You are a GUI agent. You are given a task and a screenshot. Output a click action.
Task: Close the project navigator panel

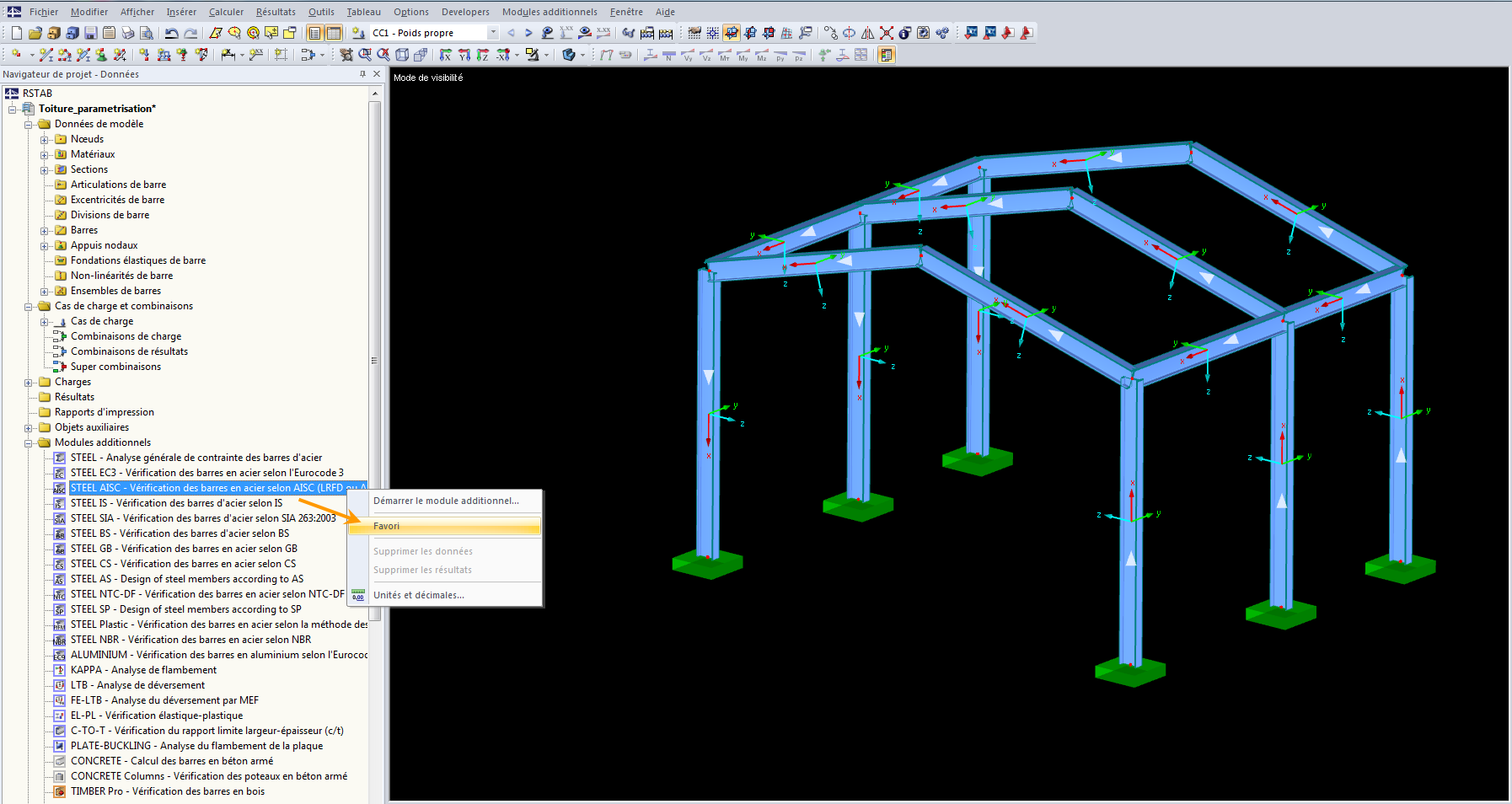tap(377, 74)
